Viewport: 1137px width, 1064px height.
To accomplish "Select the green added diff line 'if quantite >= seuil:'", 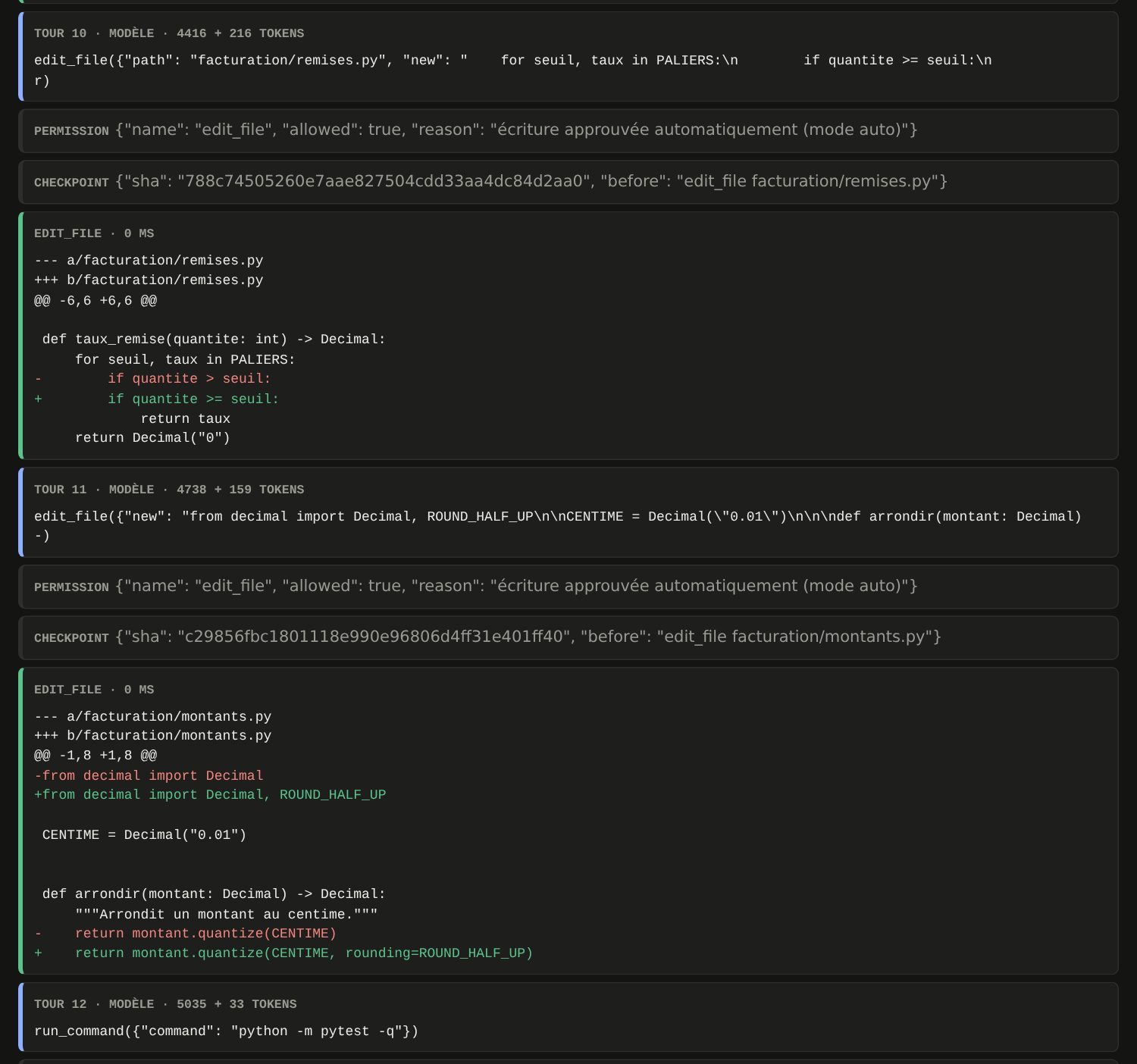I will pyautogui.click(x=157, y=399).
